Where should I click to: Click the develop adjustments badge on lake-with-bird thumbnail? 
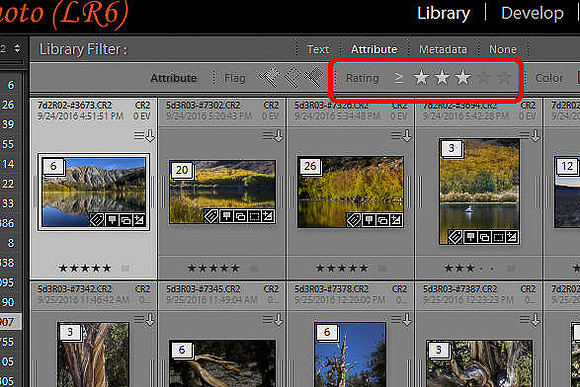click(x=512, y=237)
